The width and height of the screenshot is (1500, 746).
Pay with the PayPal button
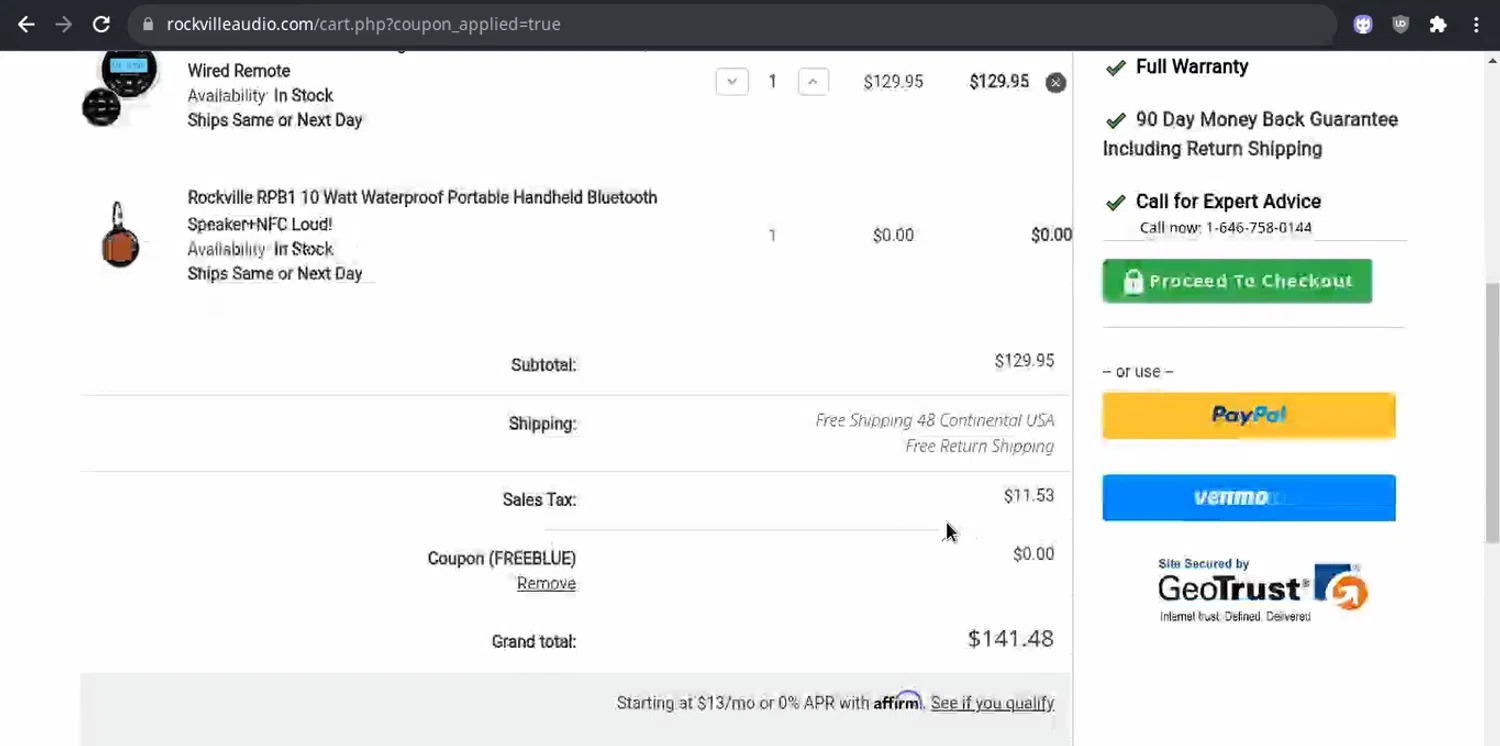[1249, 415]
